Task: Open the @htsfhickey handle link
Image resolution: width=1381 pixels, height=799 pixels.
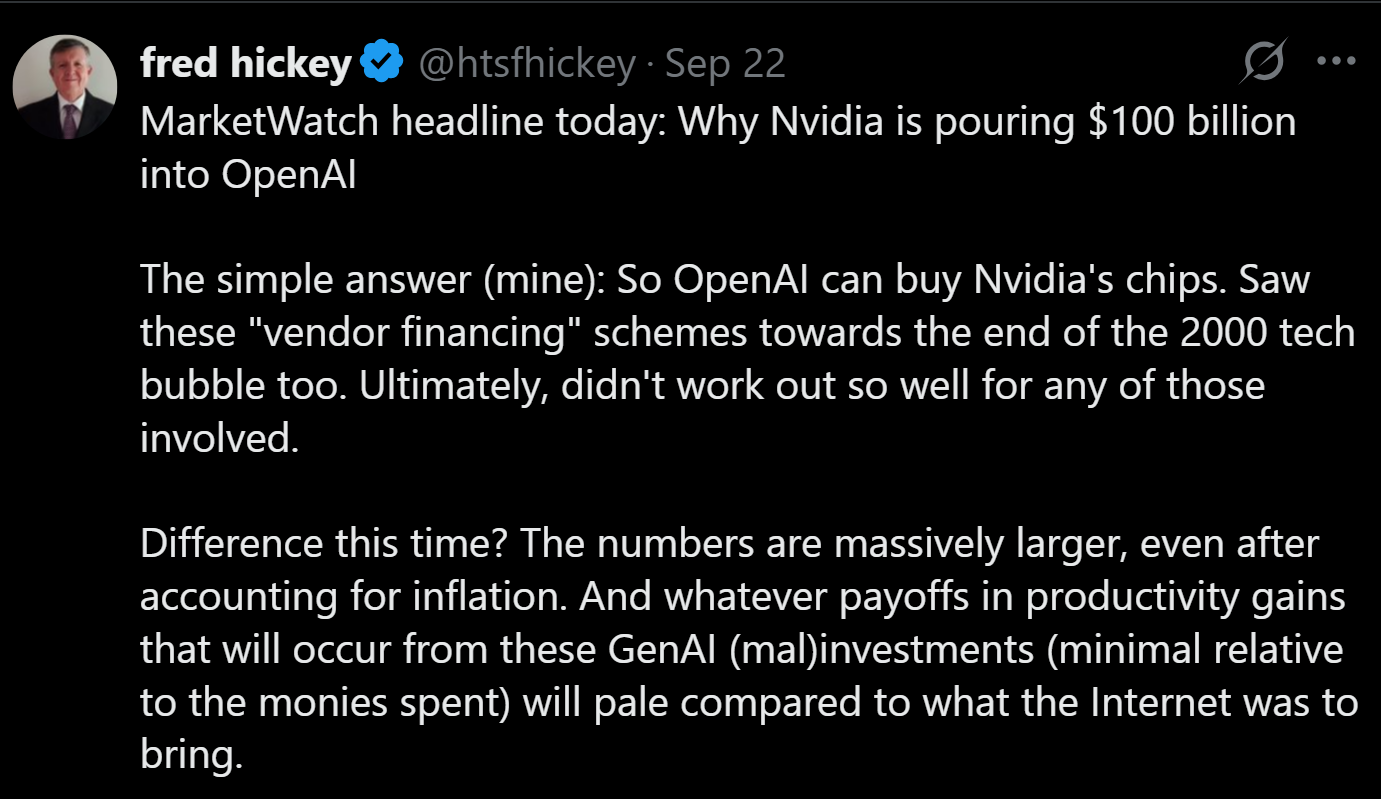Action: click(526, 65)
